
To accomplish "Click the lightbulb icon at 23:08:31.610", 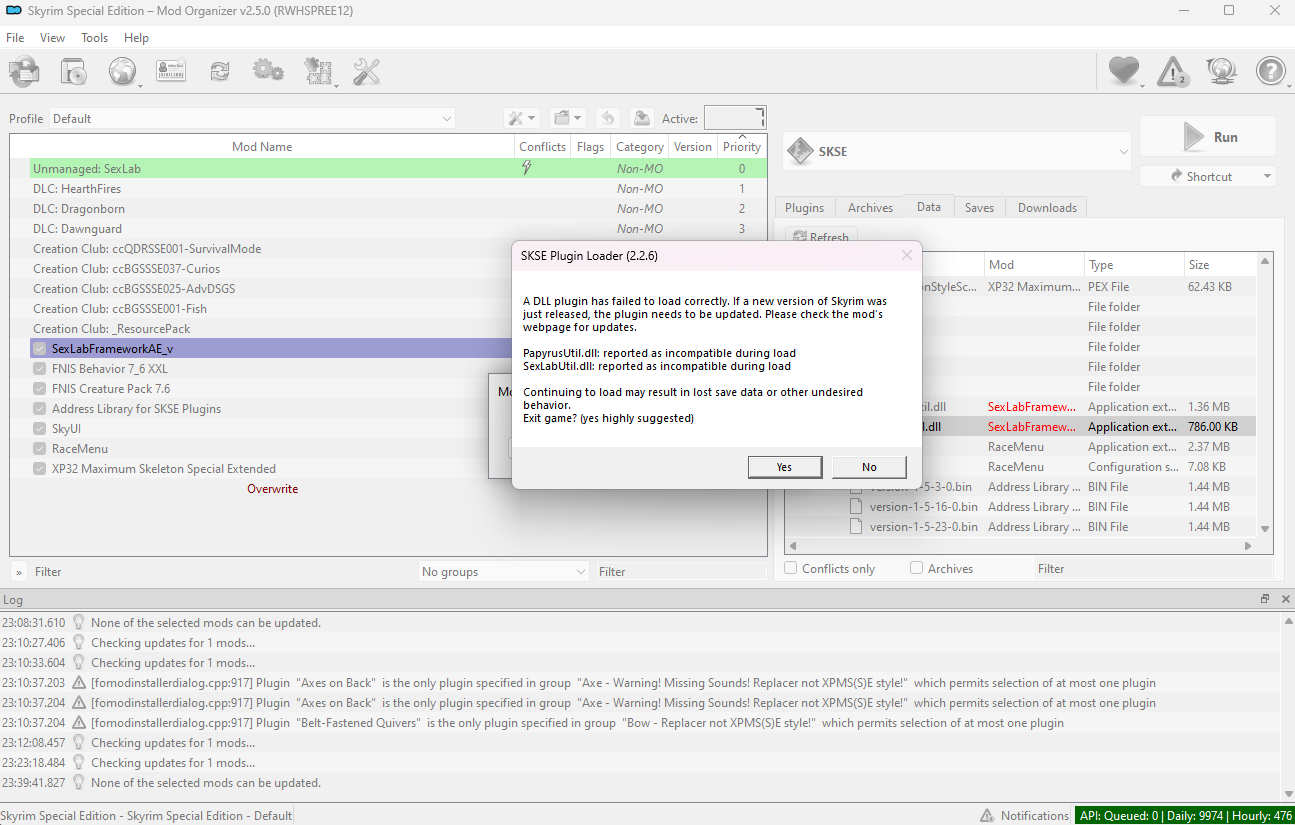I will 79,622.
